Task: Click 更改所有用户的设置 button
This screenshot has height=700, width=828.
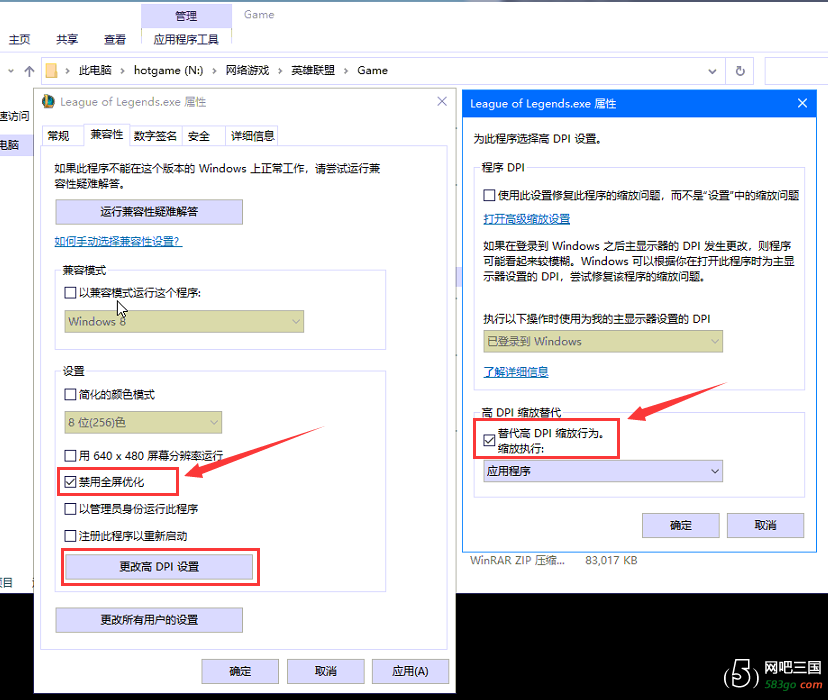Action: coord(149,620)
